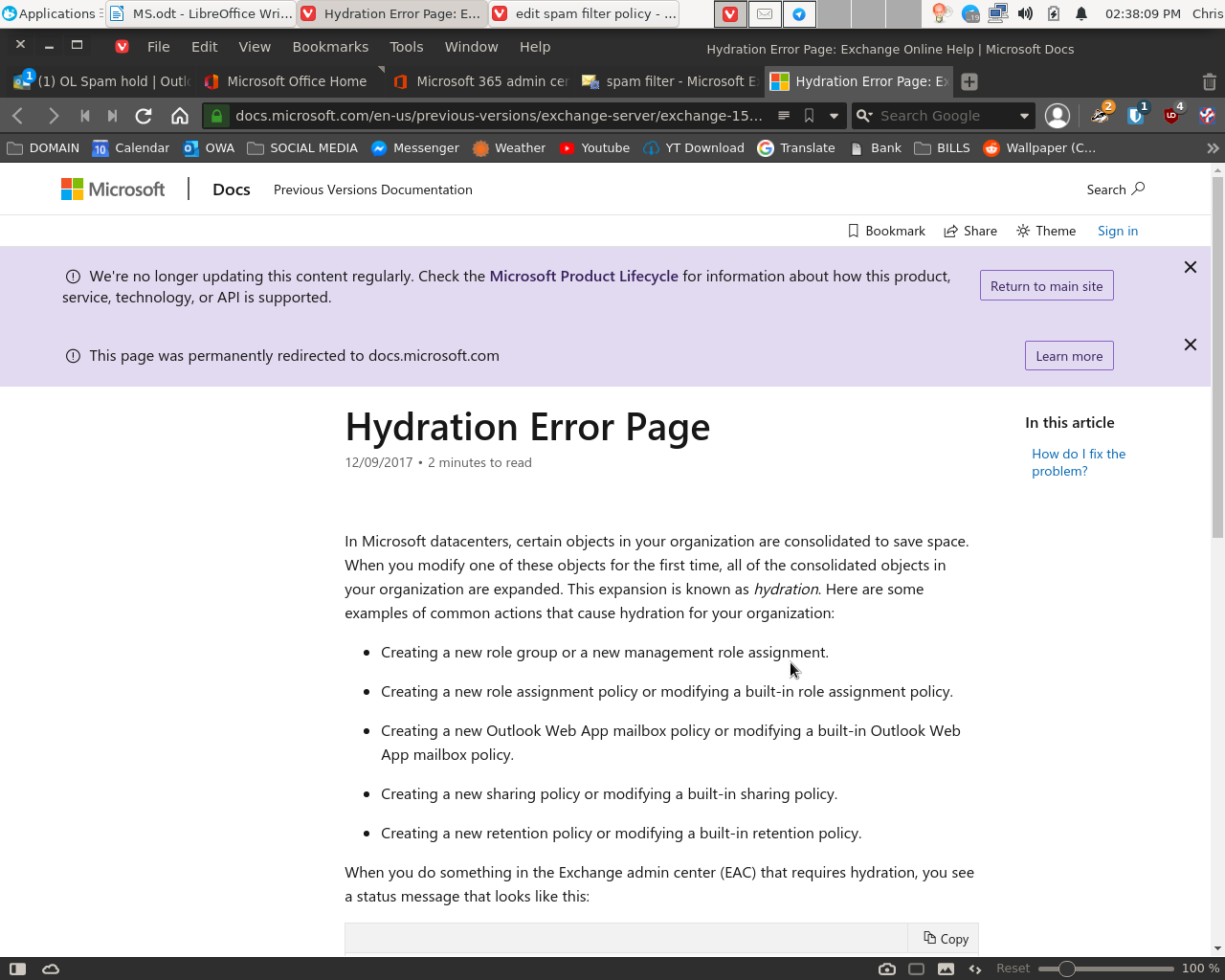Viewport: 1225px width, 980px height.
Task: Click inside the Search Google field
Action: [945, 116]
